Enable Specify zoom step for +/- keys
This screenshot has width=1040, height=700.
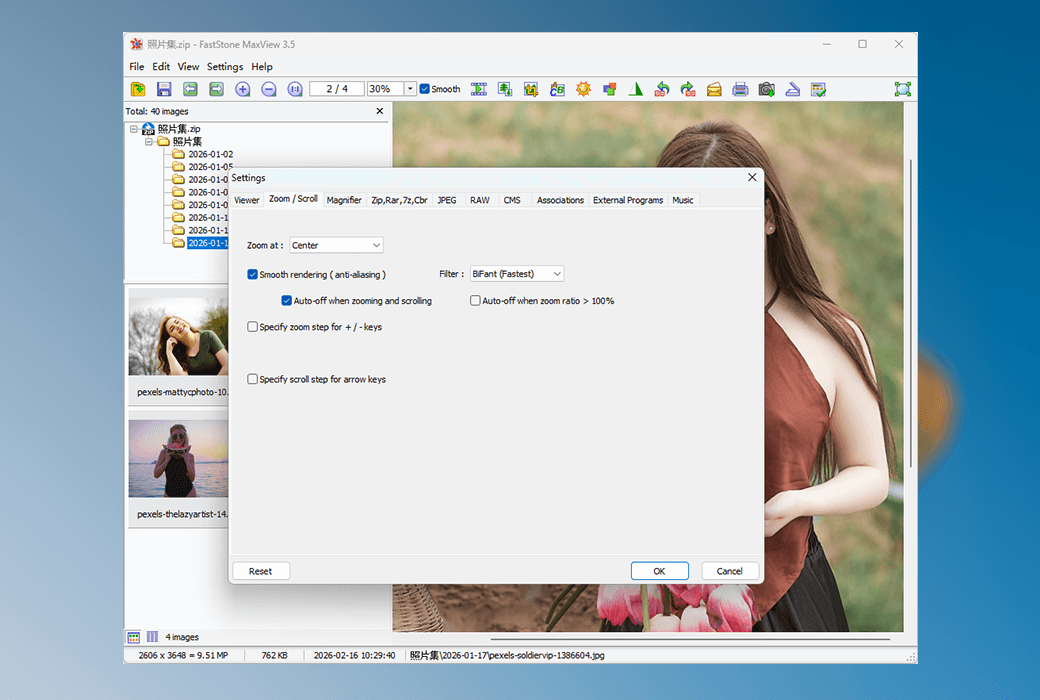(253, 327)
